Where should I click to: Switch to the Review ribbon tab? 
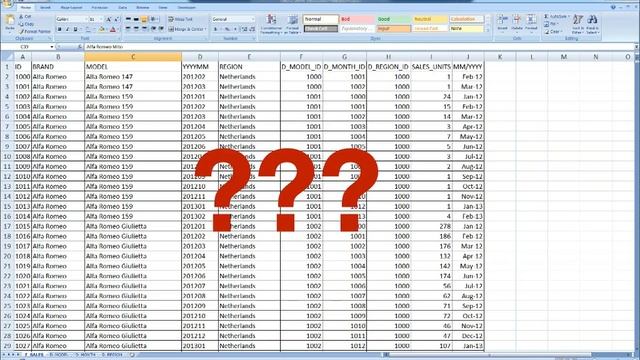tap(142, 7)
